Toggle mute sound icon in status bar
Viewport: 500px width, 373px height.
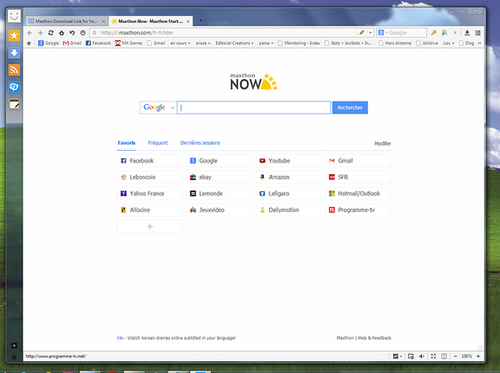(x=421, y=356)
